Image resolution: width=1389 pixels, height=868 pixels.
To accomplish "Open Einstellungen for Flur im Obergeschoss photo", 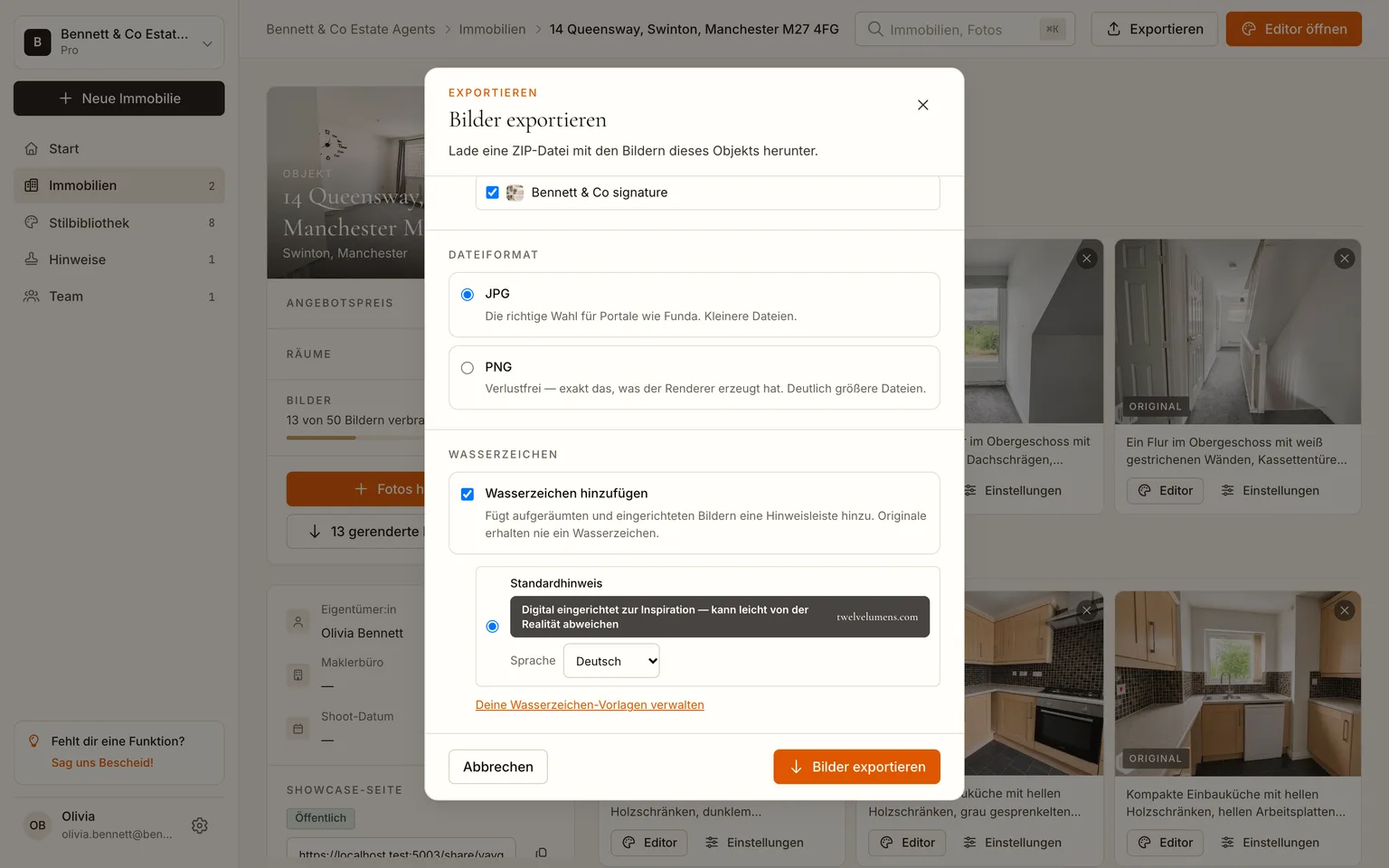I will (1270, 491).
